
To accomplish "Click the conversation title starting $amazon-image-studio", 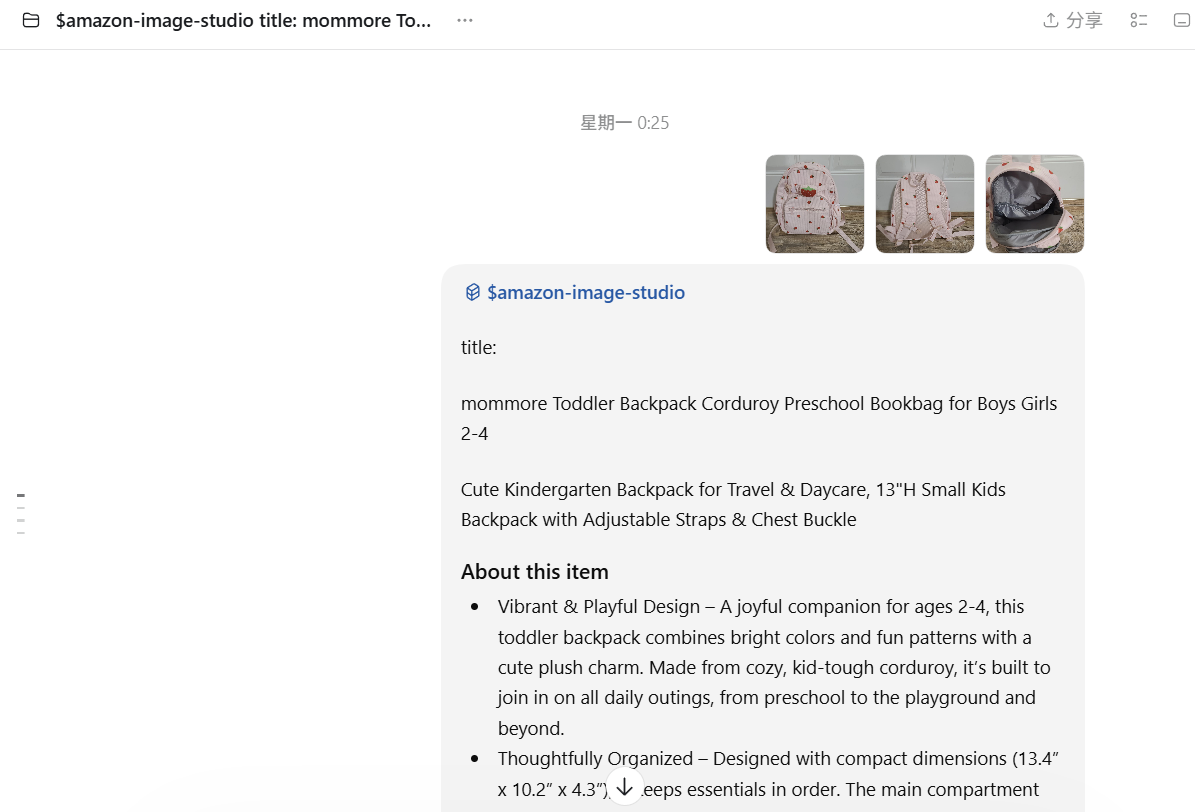I will click(243, 21).
